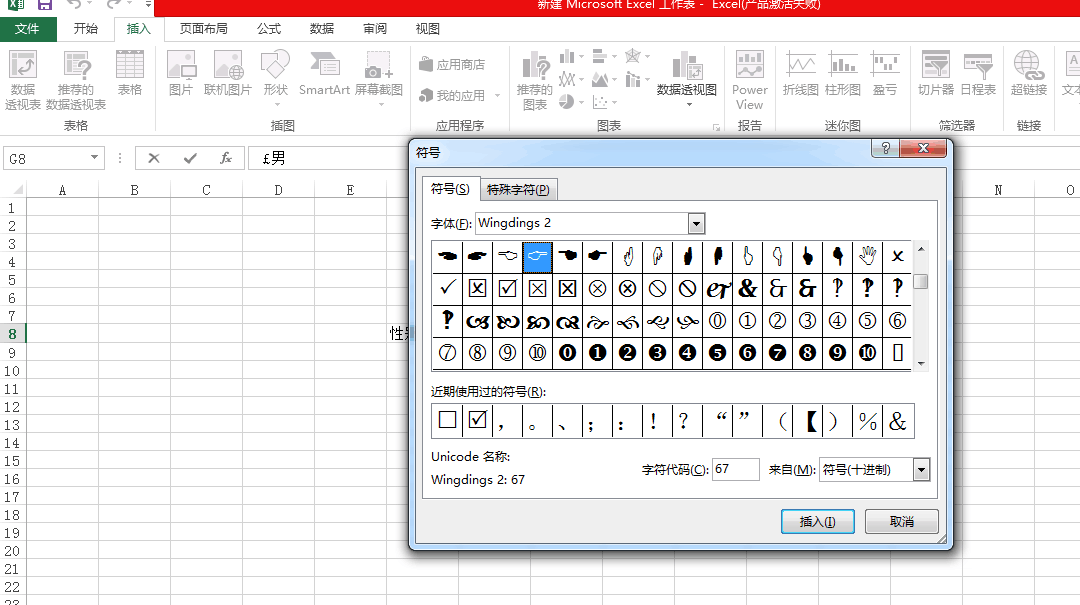Screen dimensions: 1080x605
Task: Click the 字符代码 character code field
Action: 735,470
